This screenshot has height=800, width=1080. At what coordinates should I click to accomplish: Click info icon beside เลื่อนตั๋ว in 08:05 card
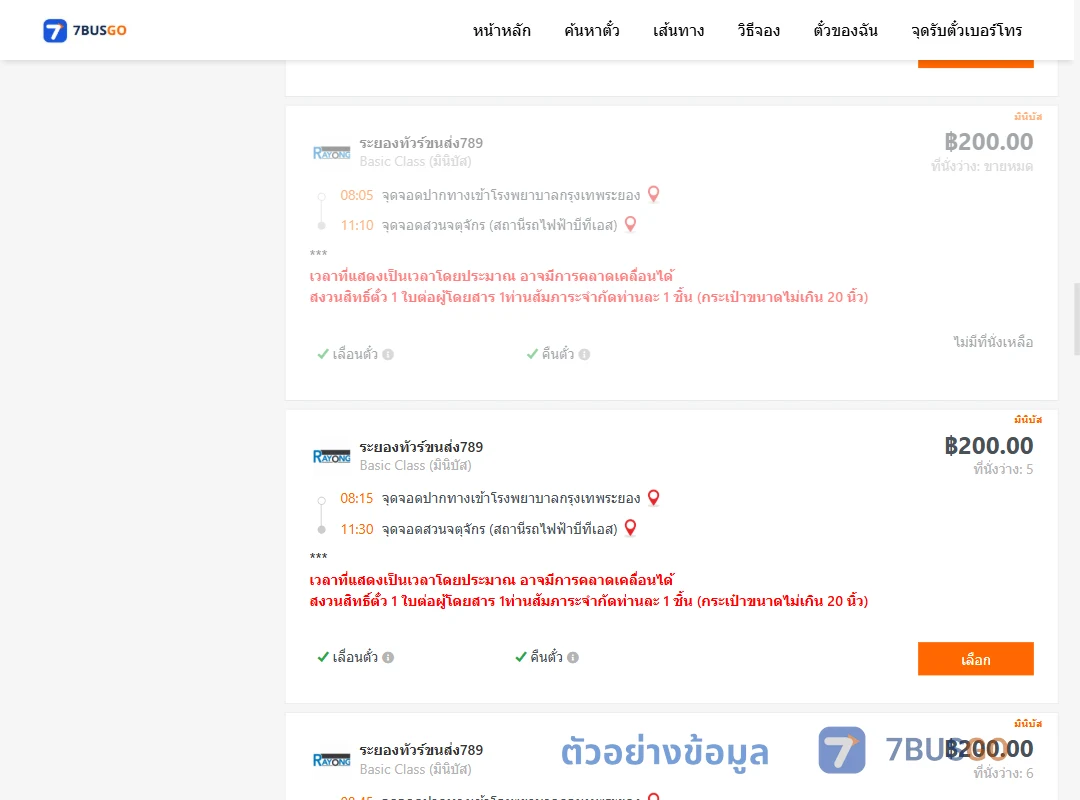pos(388,354)
